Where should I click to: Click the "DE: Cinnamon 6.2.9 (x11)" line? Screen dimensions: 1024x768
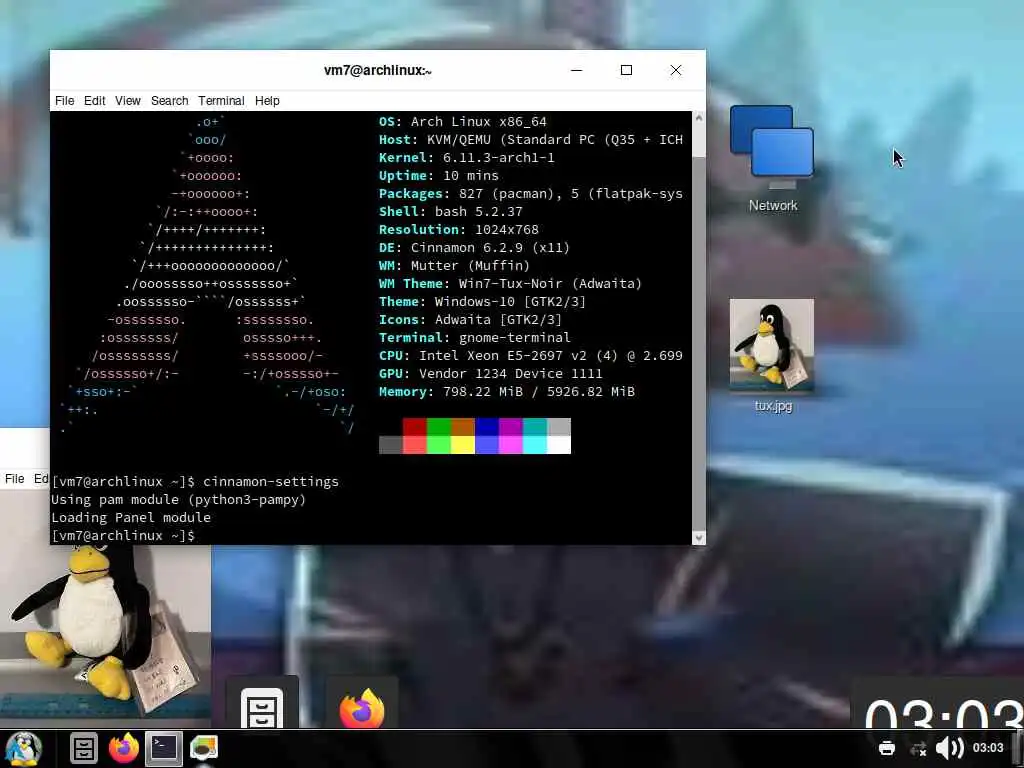coord(474,248)
